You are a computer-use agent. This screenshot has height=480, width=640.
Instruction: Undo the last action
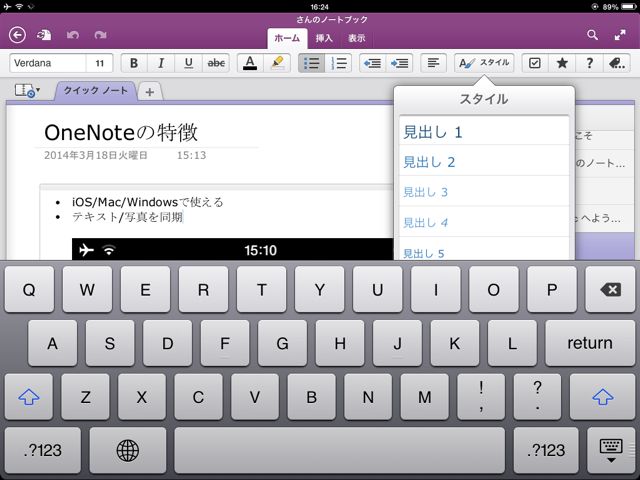point(73,35)
